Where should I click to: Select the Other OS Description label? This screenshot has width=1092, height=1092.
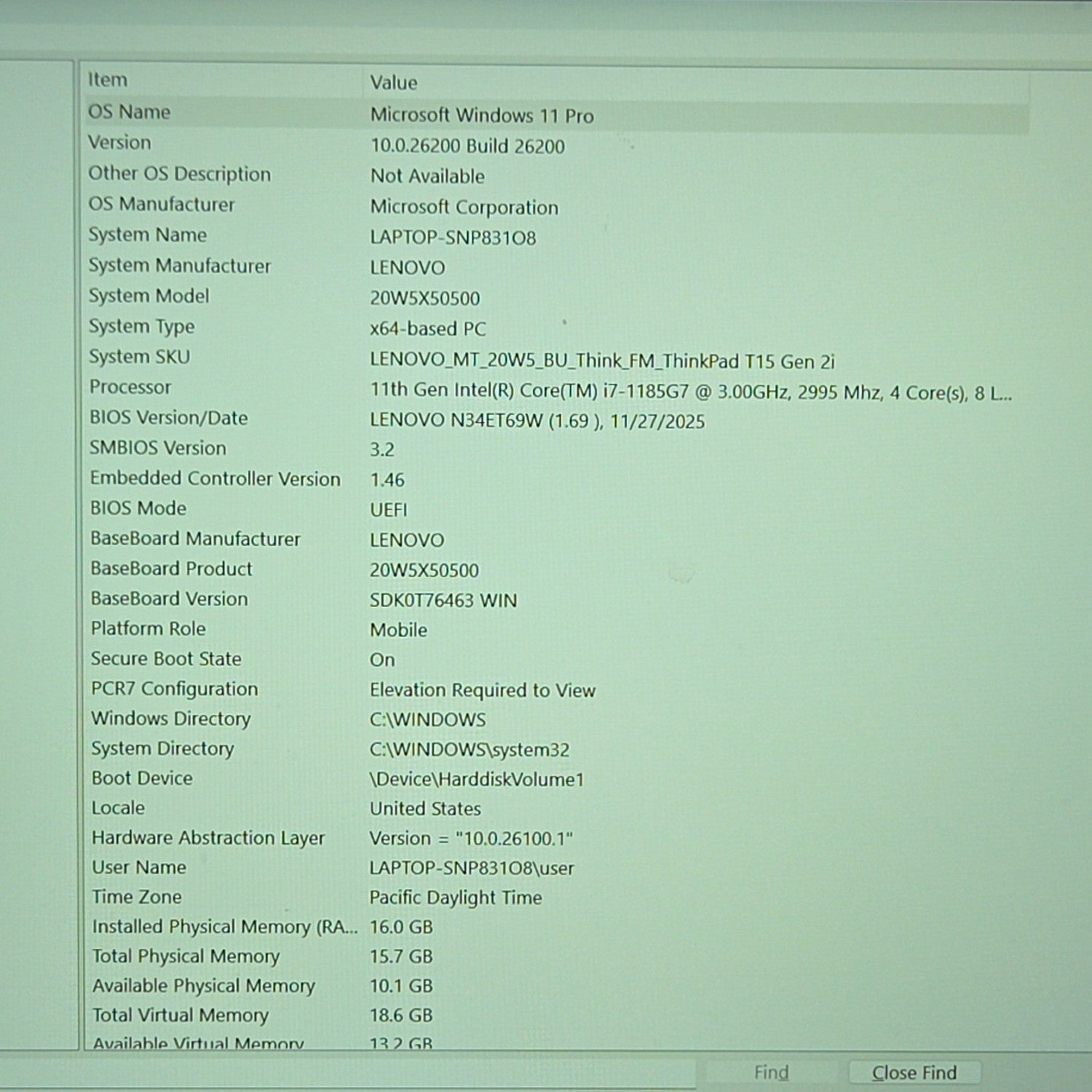(x=179, y=173)
